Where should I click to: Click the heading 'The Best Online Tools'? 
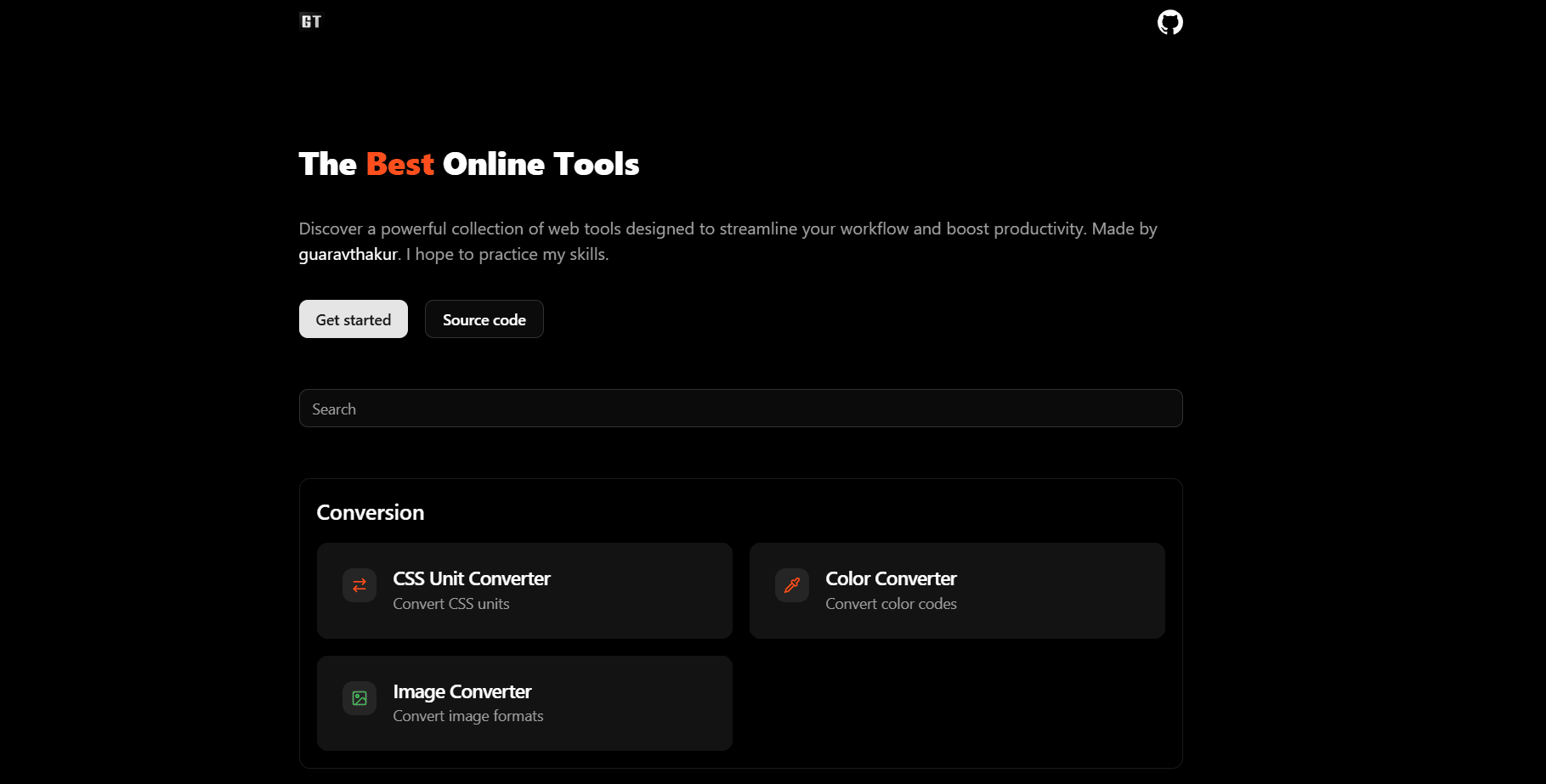(x=468, y=163)
